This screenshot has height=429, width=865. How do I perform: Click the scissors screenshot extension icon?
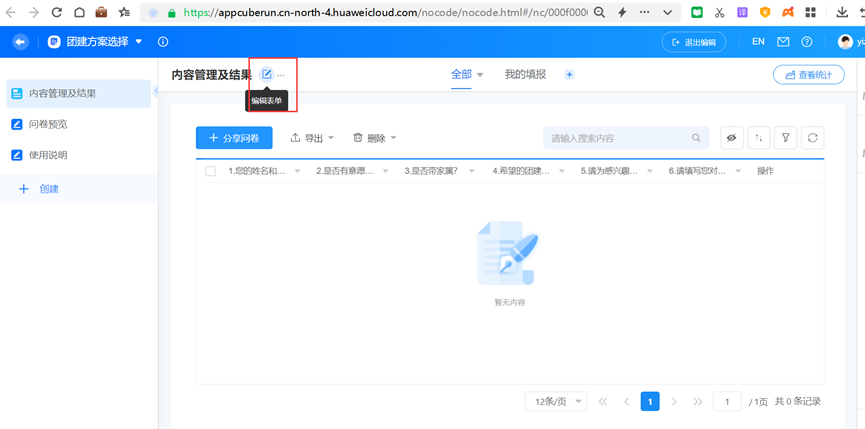pos(719,12)
